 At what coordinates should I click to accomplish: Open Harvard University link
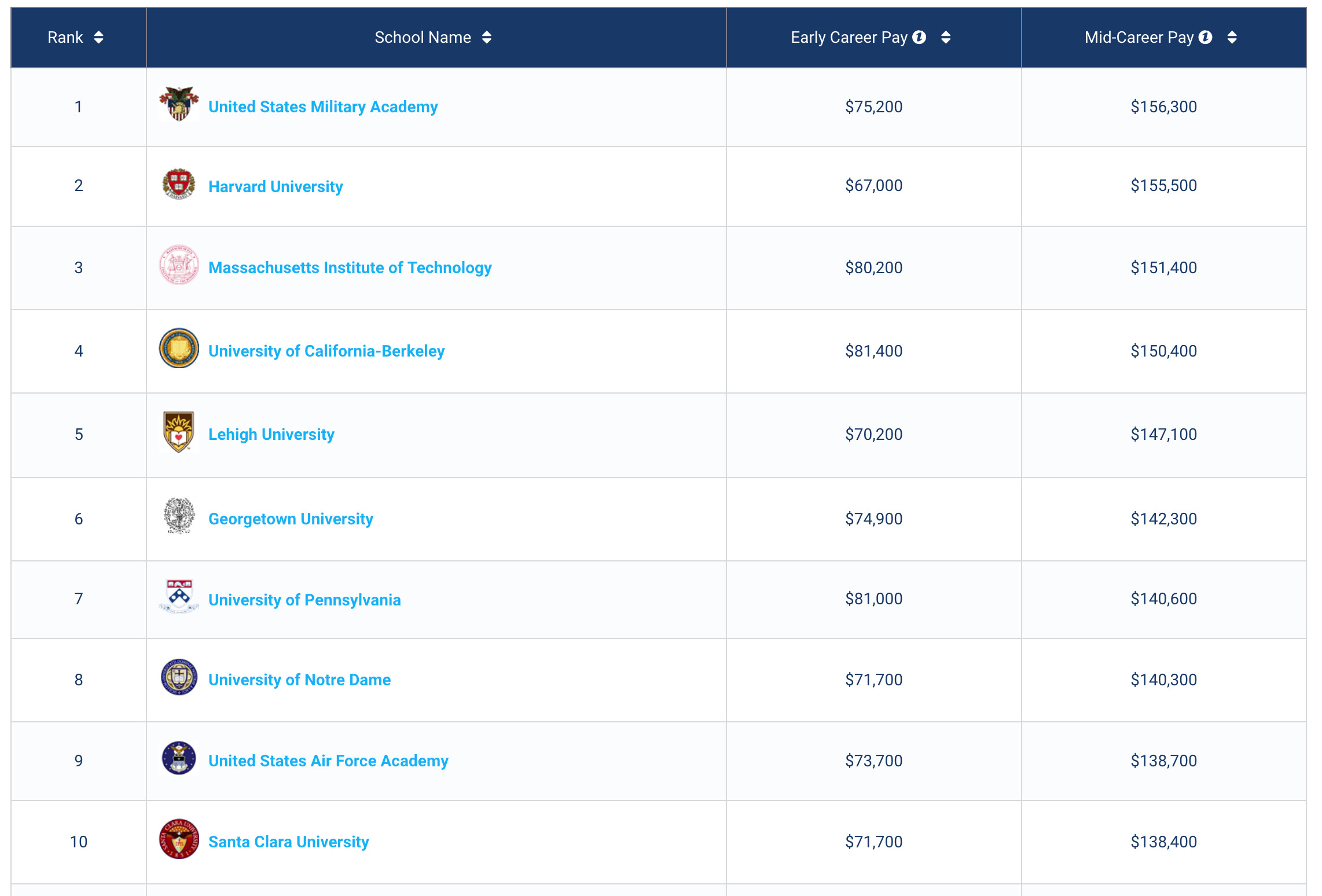(276, 186)
